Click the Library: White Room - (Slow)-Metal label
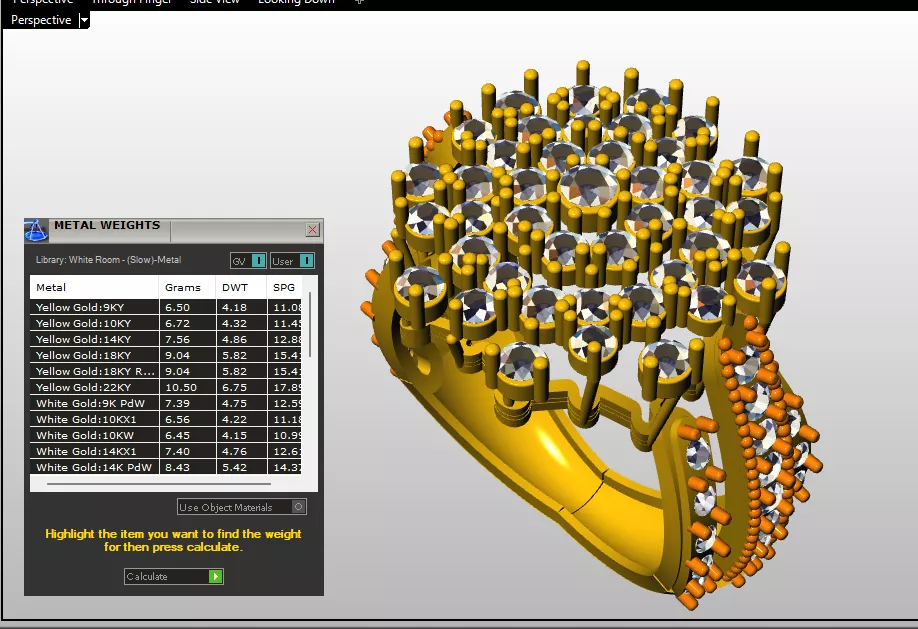 click(x=108, y=259)
